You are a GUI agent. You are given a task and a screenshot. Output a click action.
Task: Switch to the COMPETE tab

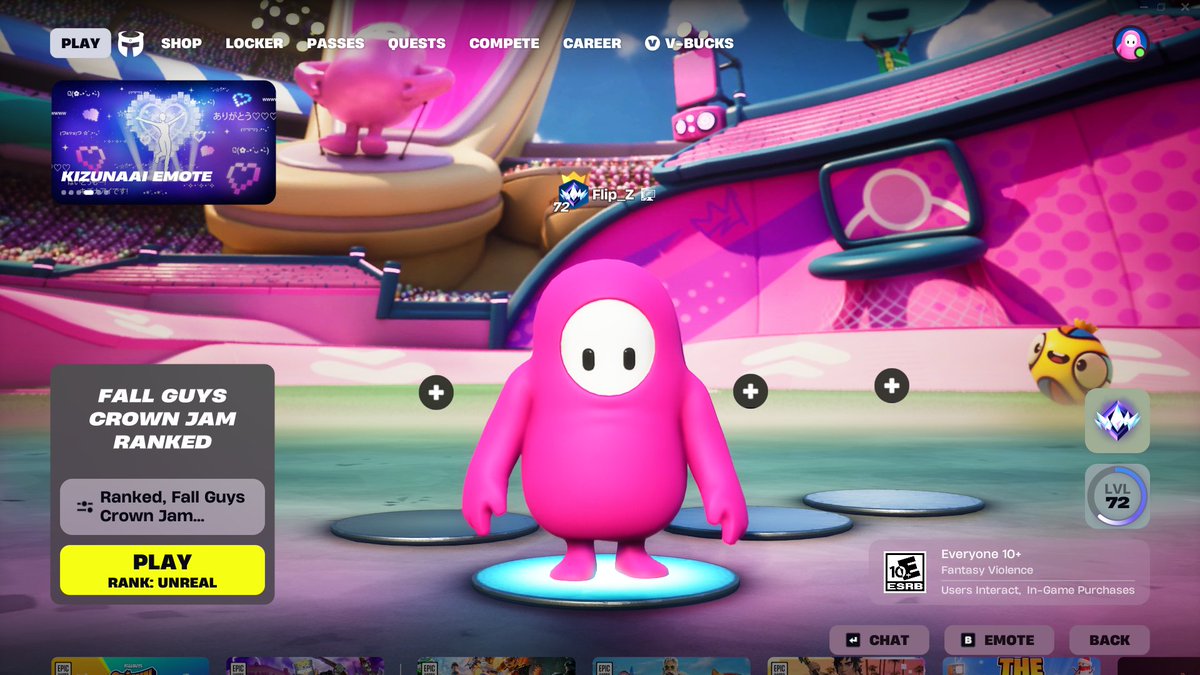[504, 43]
